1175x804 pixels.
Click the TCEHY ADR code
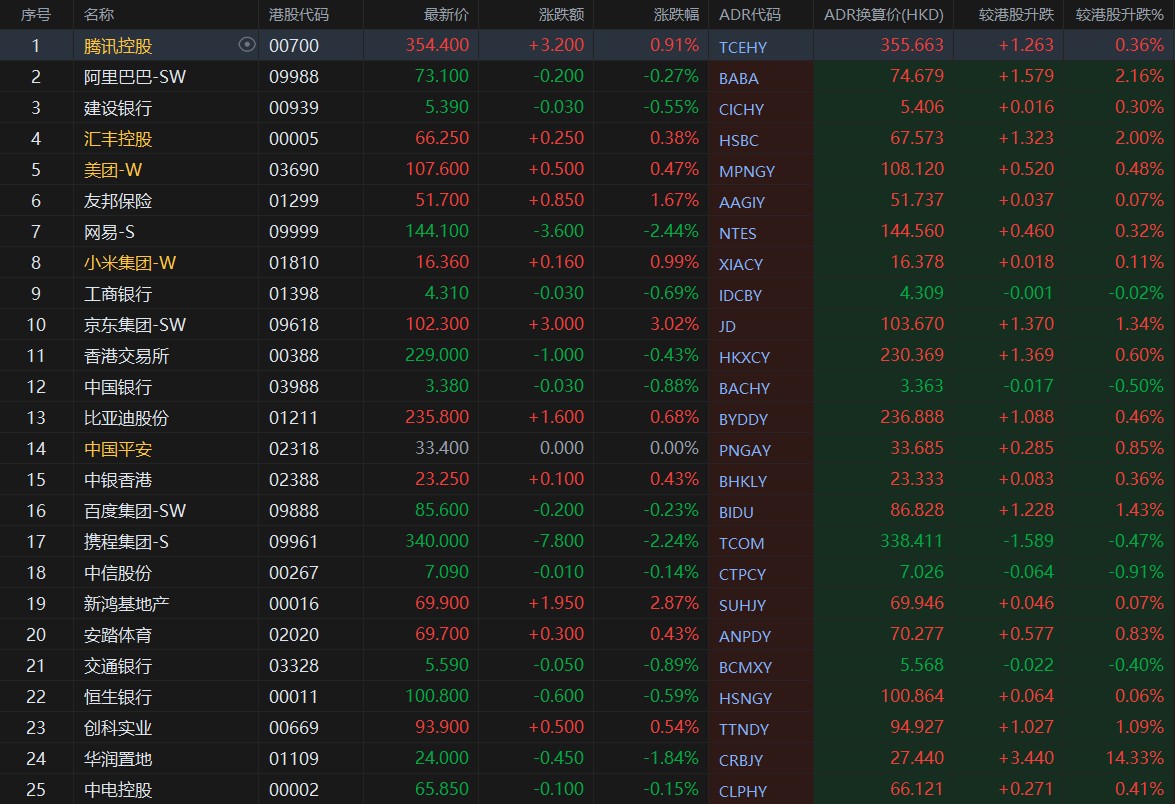tap(743, 47)
